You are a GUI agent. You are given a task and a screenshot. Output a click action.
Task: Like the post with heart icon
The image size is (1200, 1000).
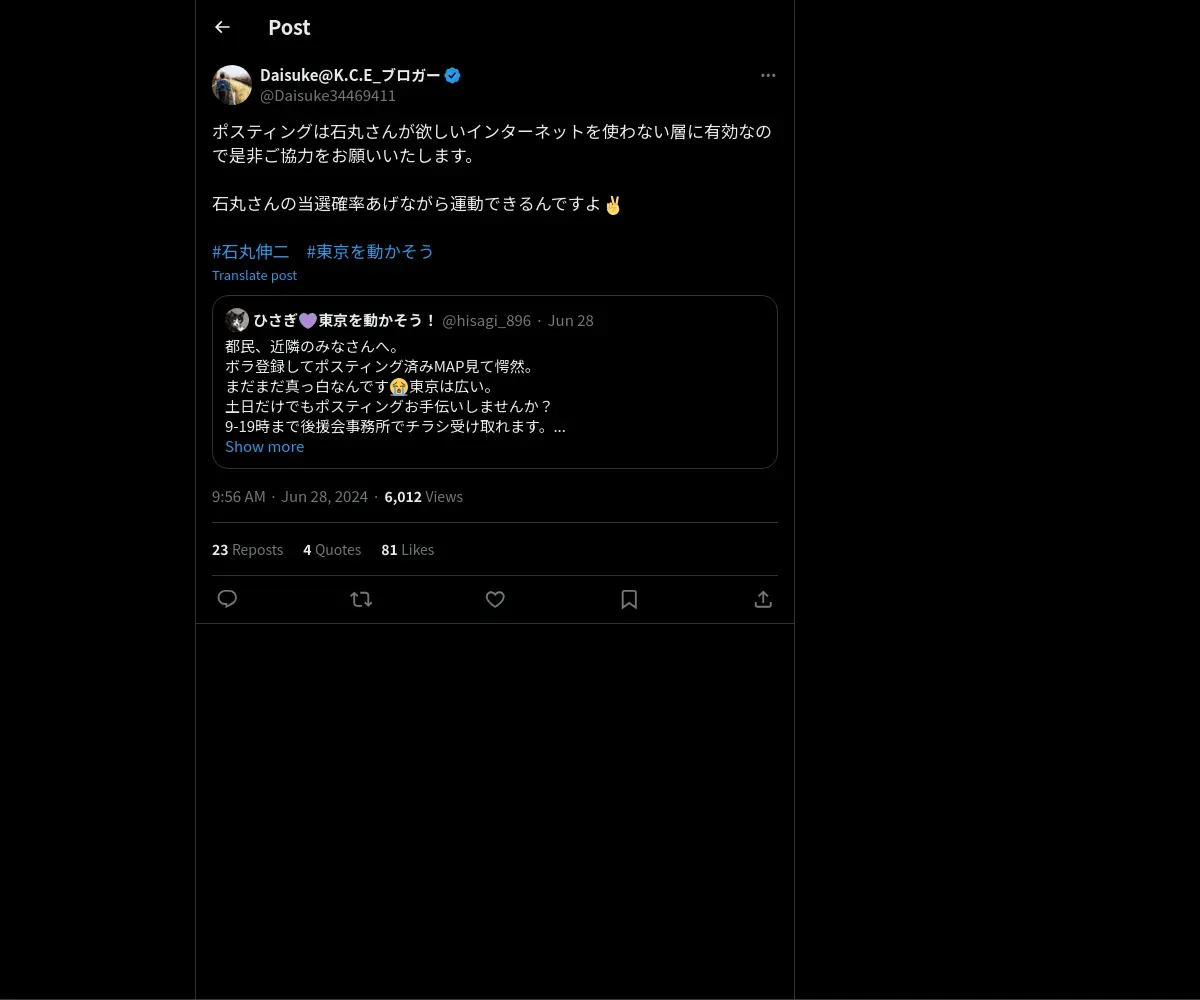[x=495, y=599]
